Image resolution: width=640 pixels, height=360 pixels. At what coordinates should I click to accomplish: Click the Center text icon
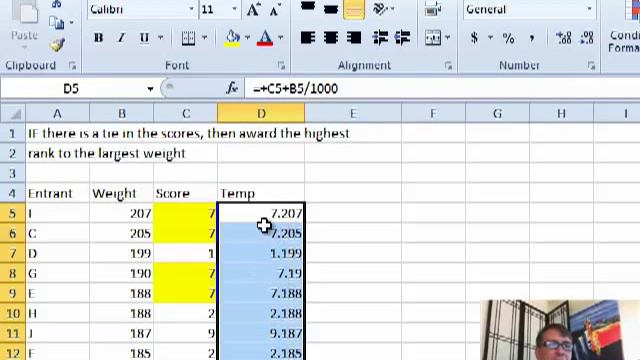[331, 38]
